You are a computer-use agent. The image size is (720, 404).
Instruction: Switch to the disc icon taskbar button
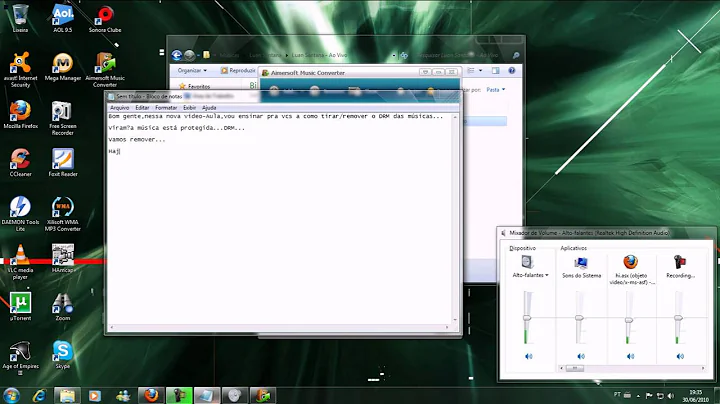click(235, 395)
